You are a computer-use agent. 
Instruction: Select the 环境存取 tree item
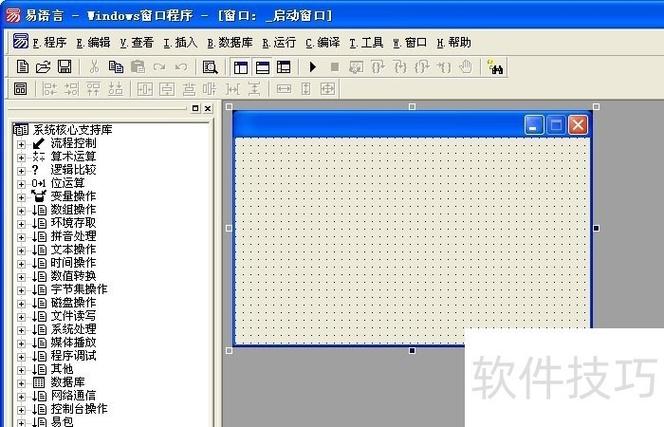73,223
